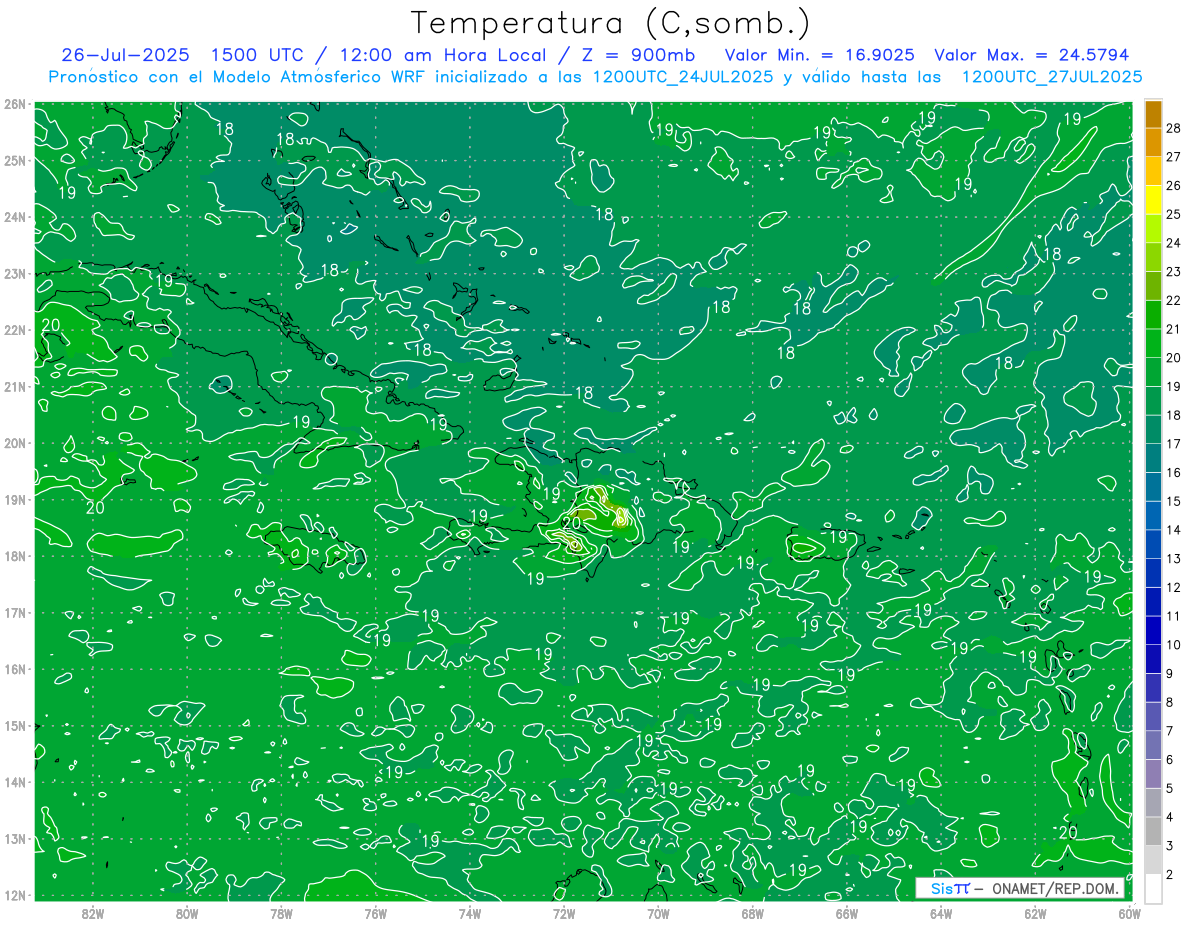1200x927 pixels.
Task: Click the '76W' longitude axis label
Action: tap(375, 913)
